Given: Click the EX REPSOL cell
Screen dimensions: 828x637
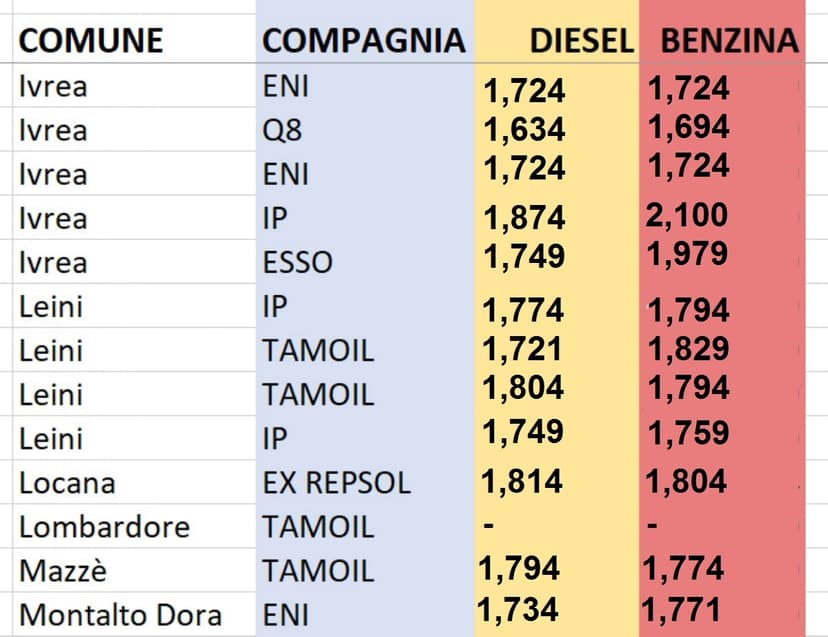Looking at the screenshot, I should click(x=336, y=483).
